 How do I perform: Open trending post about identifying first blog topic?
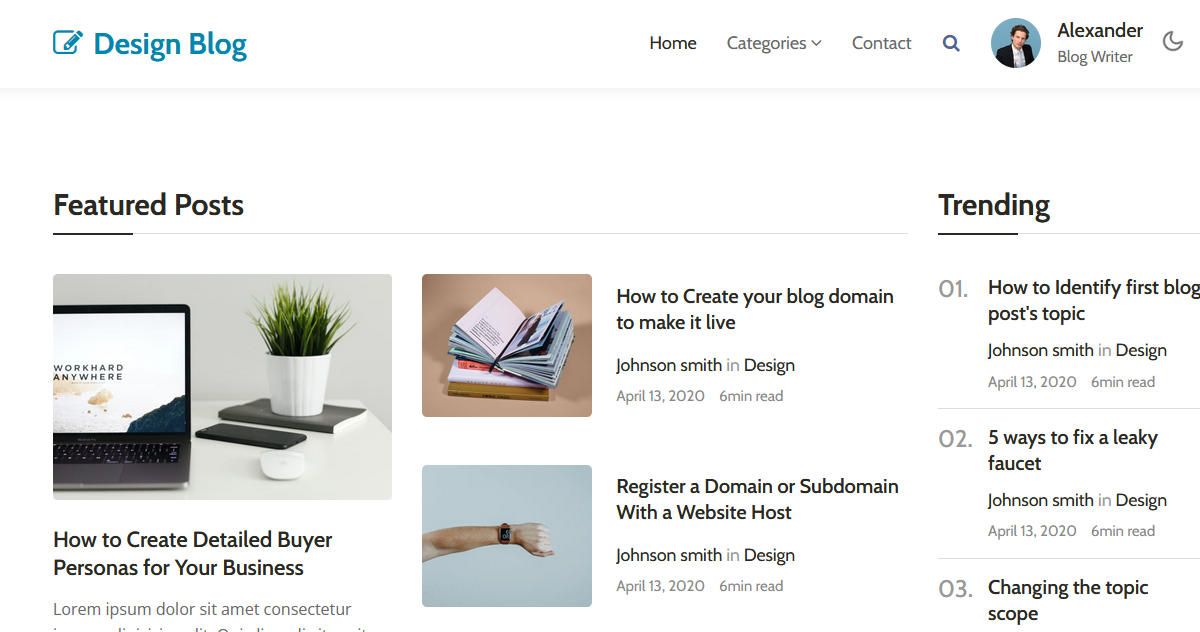pos(1092,300)
